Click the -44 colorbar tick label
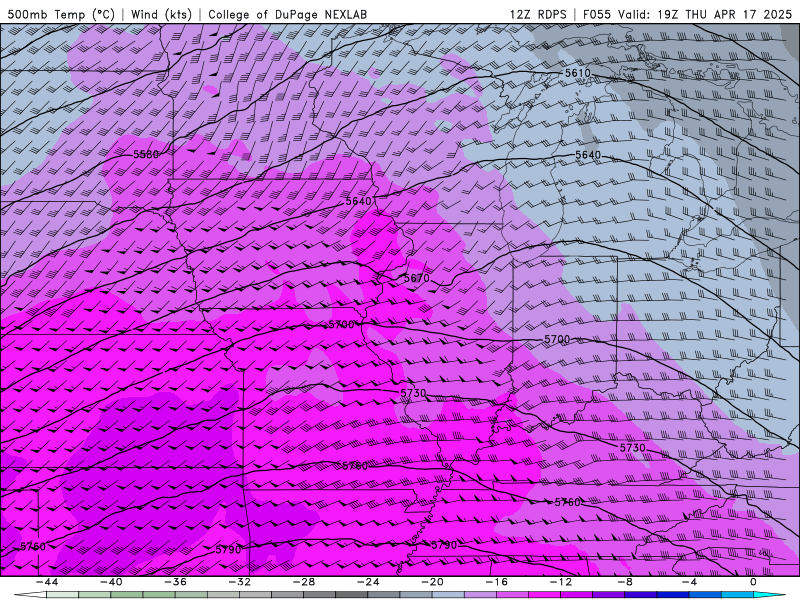 pyautogui.click(x=47, y=582)
